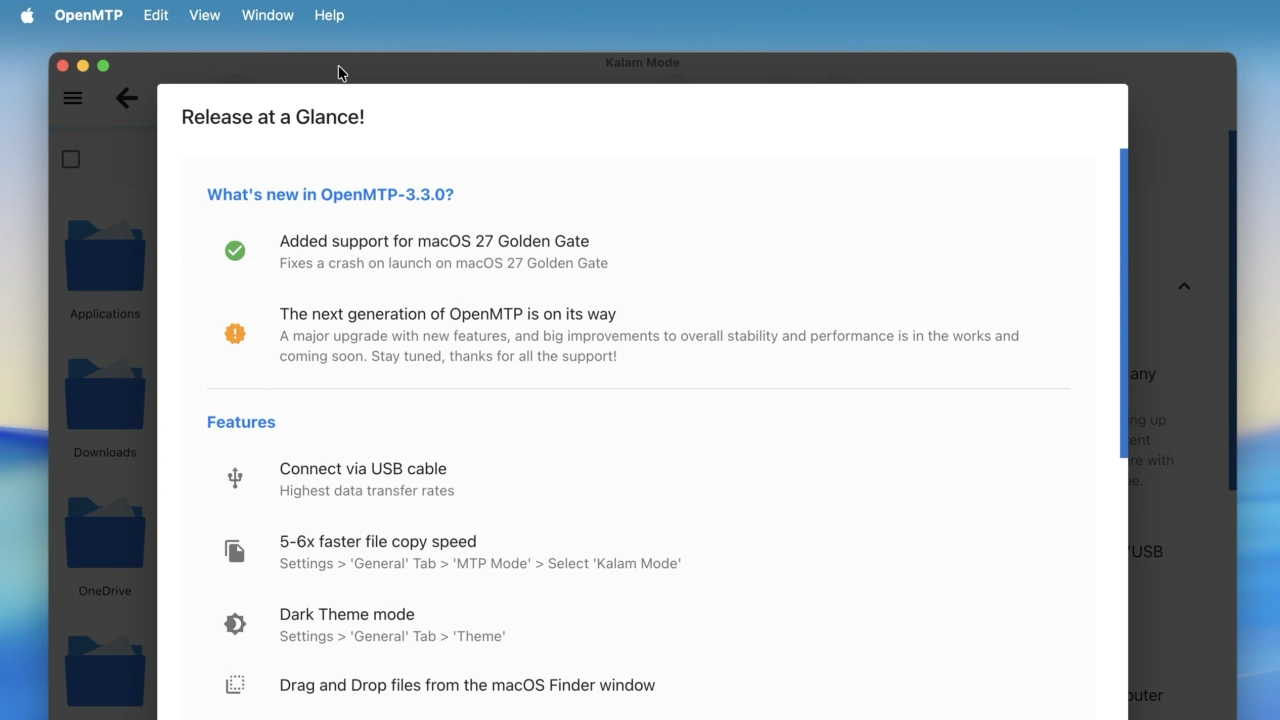Screen dimensions: 1280x720
Task: Open the Apple menu
Action: [x=27, y=15]
